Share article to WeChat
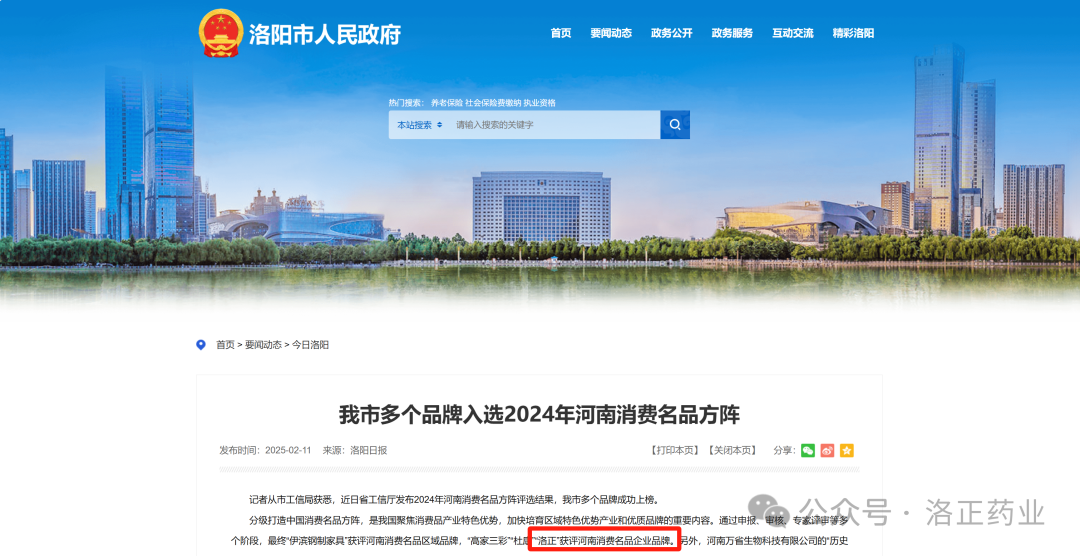Image resolution: width=1080 pixels, height=556 pixels. click(808, 450)
